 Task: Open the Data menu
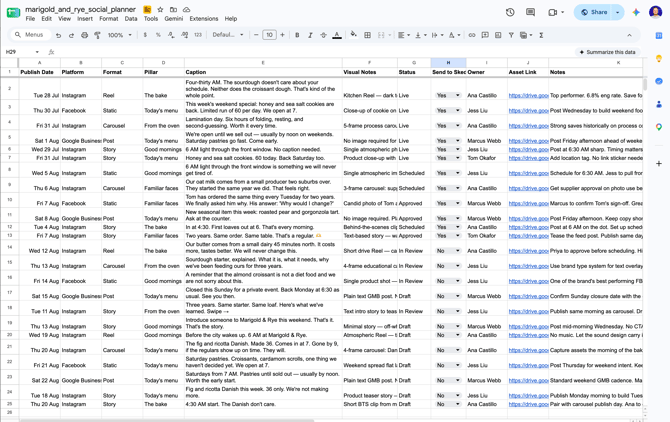tap(131, 19)
